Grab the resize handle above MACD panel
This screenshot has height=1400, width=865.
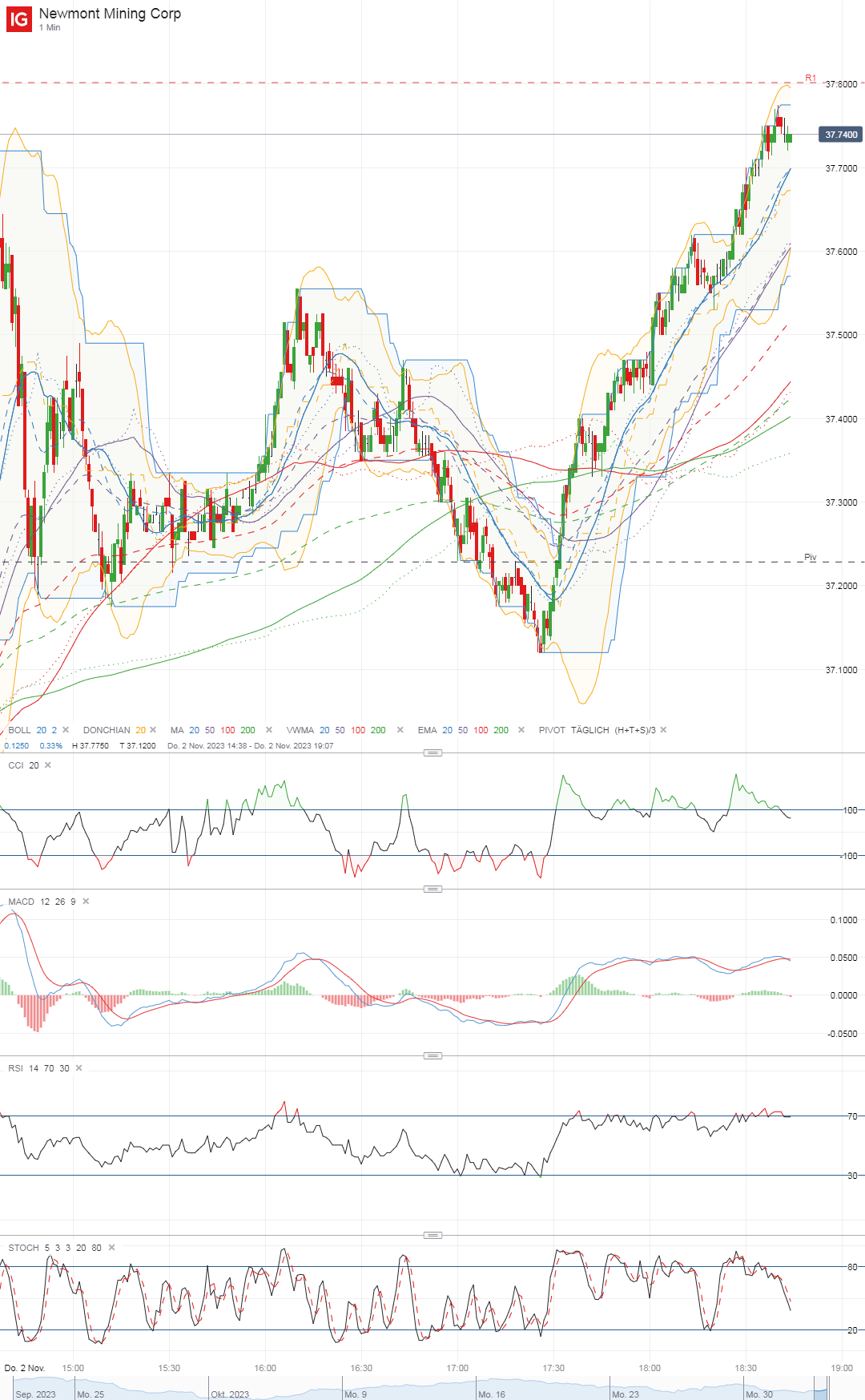point(432,889)
